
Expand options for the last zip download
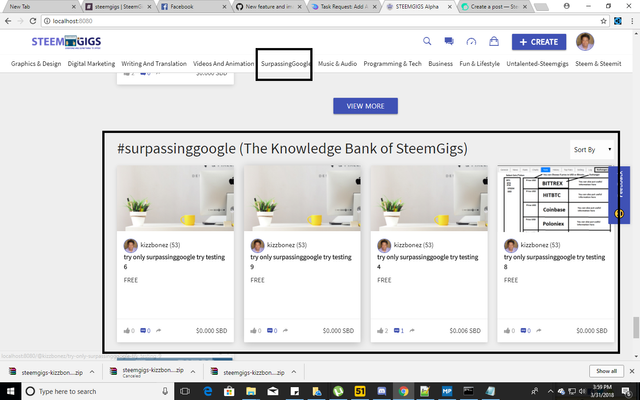point(294,372)
